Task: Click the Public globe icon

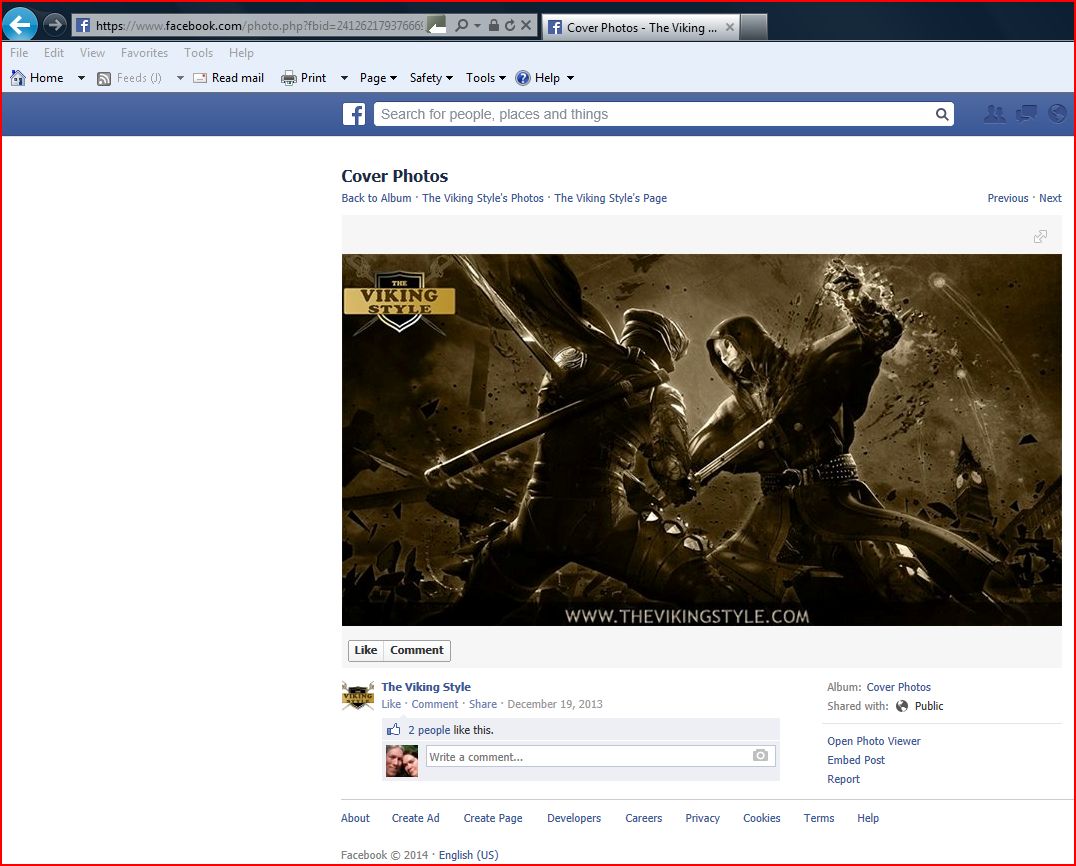Action: pos(902,706)
